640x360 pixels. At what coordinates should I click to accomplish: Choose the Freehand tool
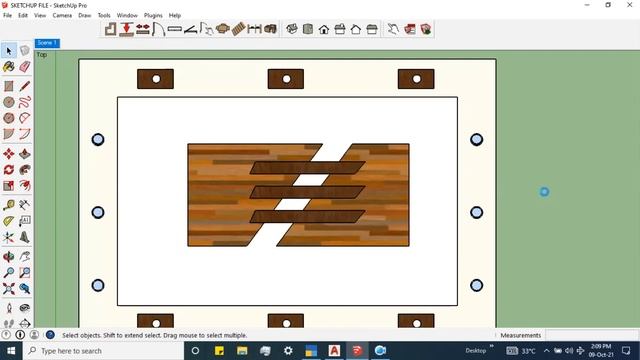pyautogui.click(x=24, y=102)
